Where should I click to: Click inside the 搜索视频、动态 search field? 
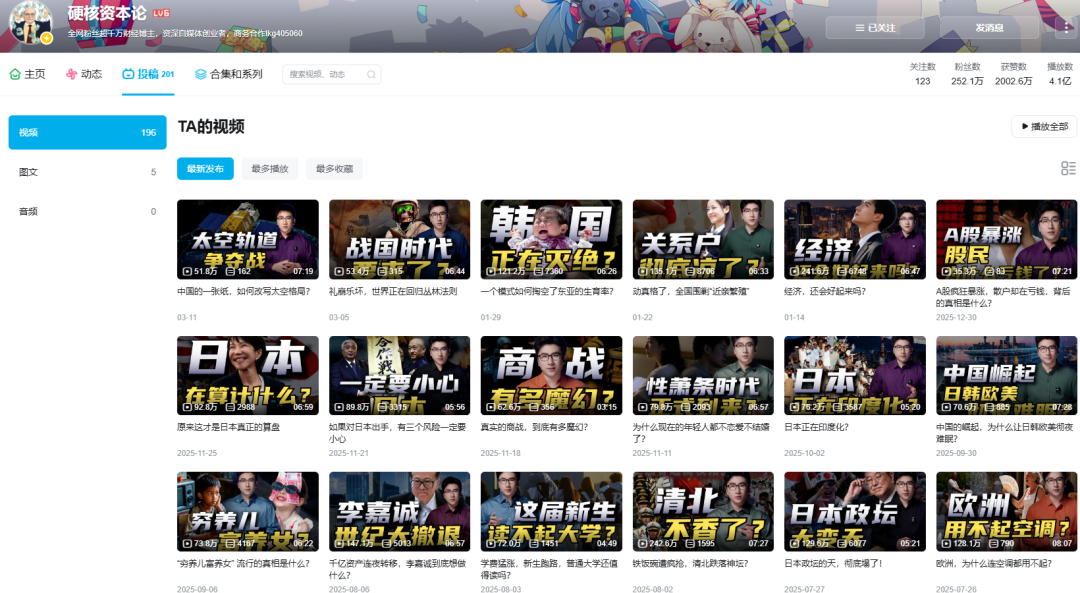pyautogui.click(x=322, y=74)
